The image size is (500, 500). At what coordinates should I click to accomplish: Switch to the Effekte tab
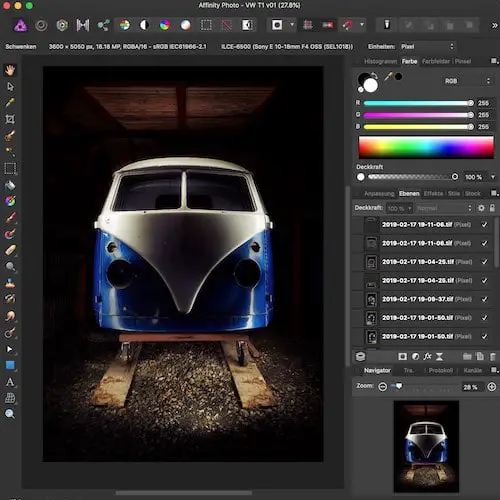click(433, 194)
